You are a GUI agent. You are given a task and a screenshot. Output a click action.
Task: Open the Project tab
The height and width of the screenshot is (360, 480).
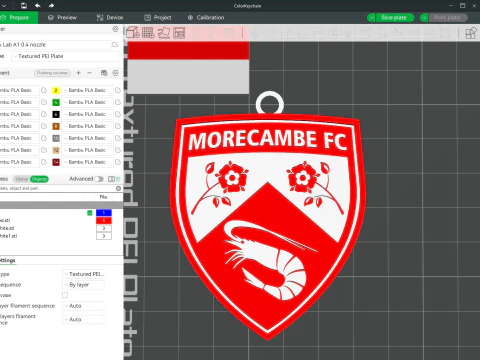[x=158, y=18]
